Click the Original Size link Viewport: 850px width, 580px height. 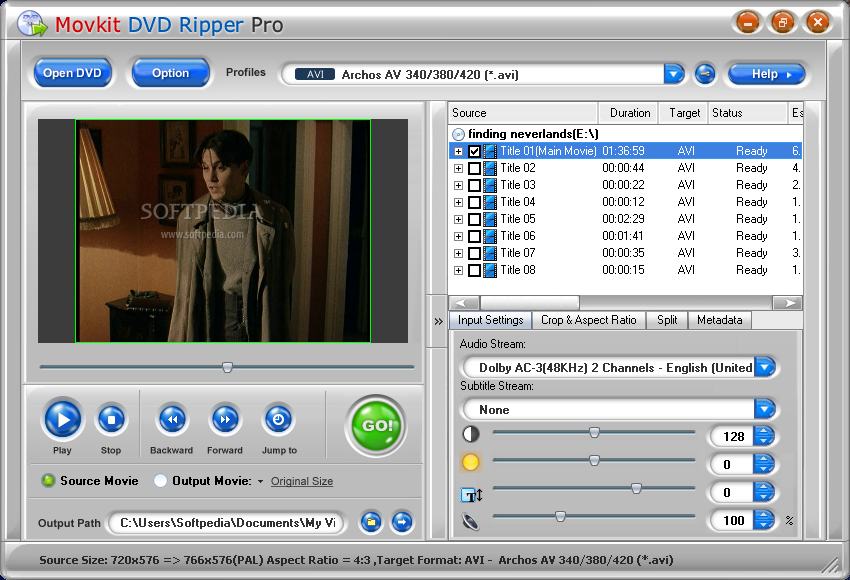point(302,481)
